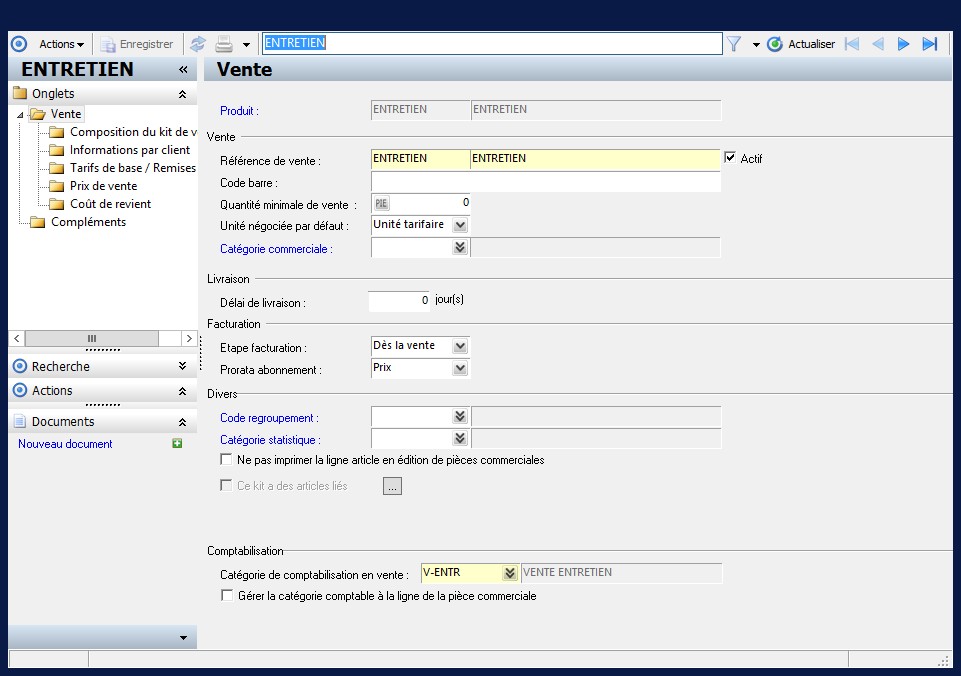Click the Enregistrer save button
This screenshot has width=961, height=676.
137,44
